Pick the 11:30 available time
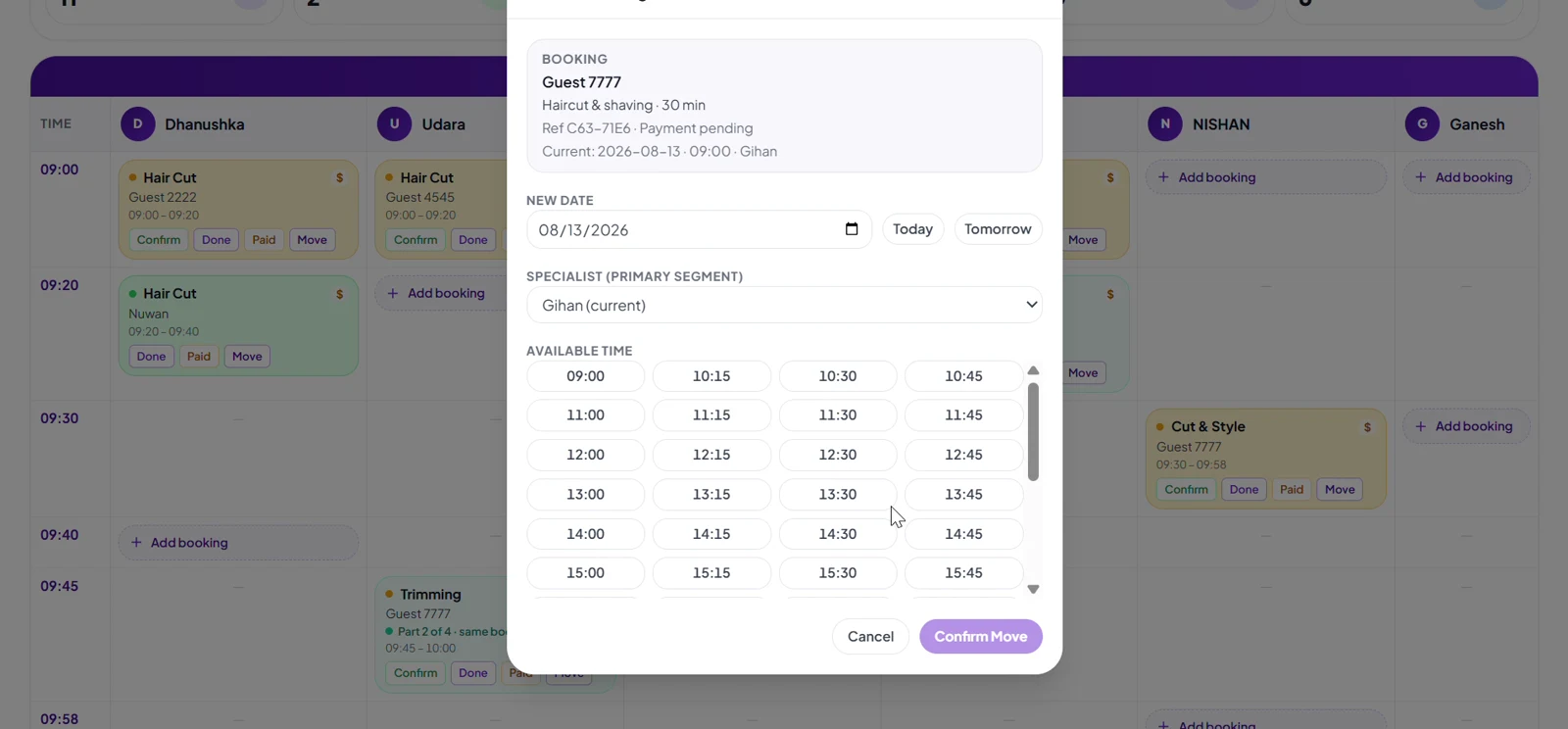This screenshot has width=1568, height=729. tap(838, 415)
